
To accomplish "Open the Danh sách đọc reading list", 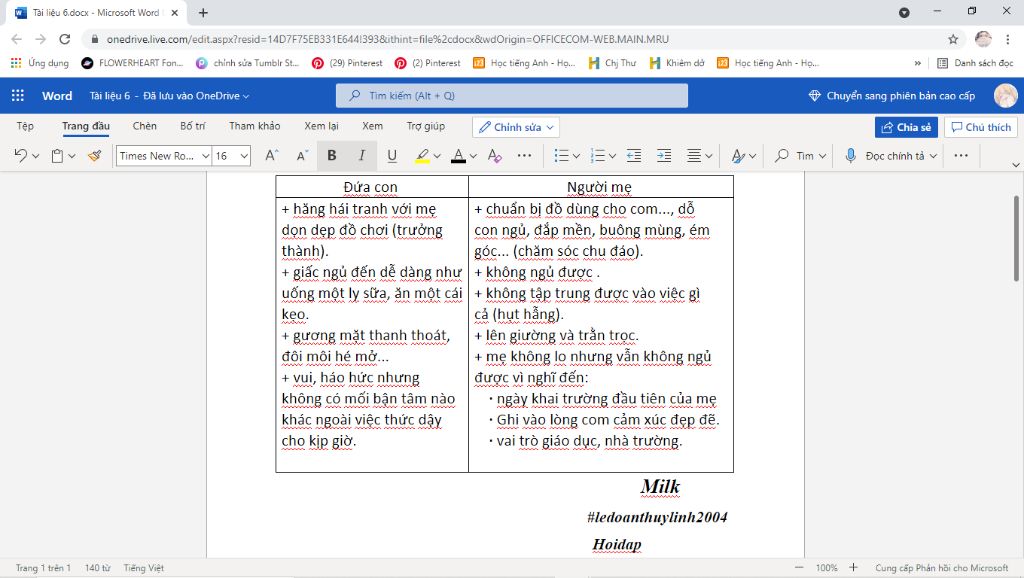I will point(975,63).
